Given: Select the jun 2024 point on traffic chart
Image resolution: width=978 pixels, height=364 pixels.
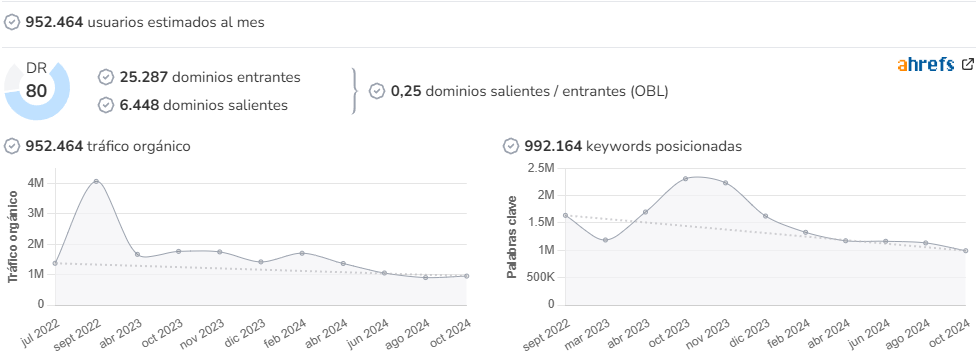Looking at the screenshot, I should point(384,273).
